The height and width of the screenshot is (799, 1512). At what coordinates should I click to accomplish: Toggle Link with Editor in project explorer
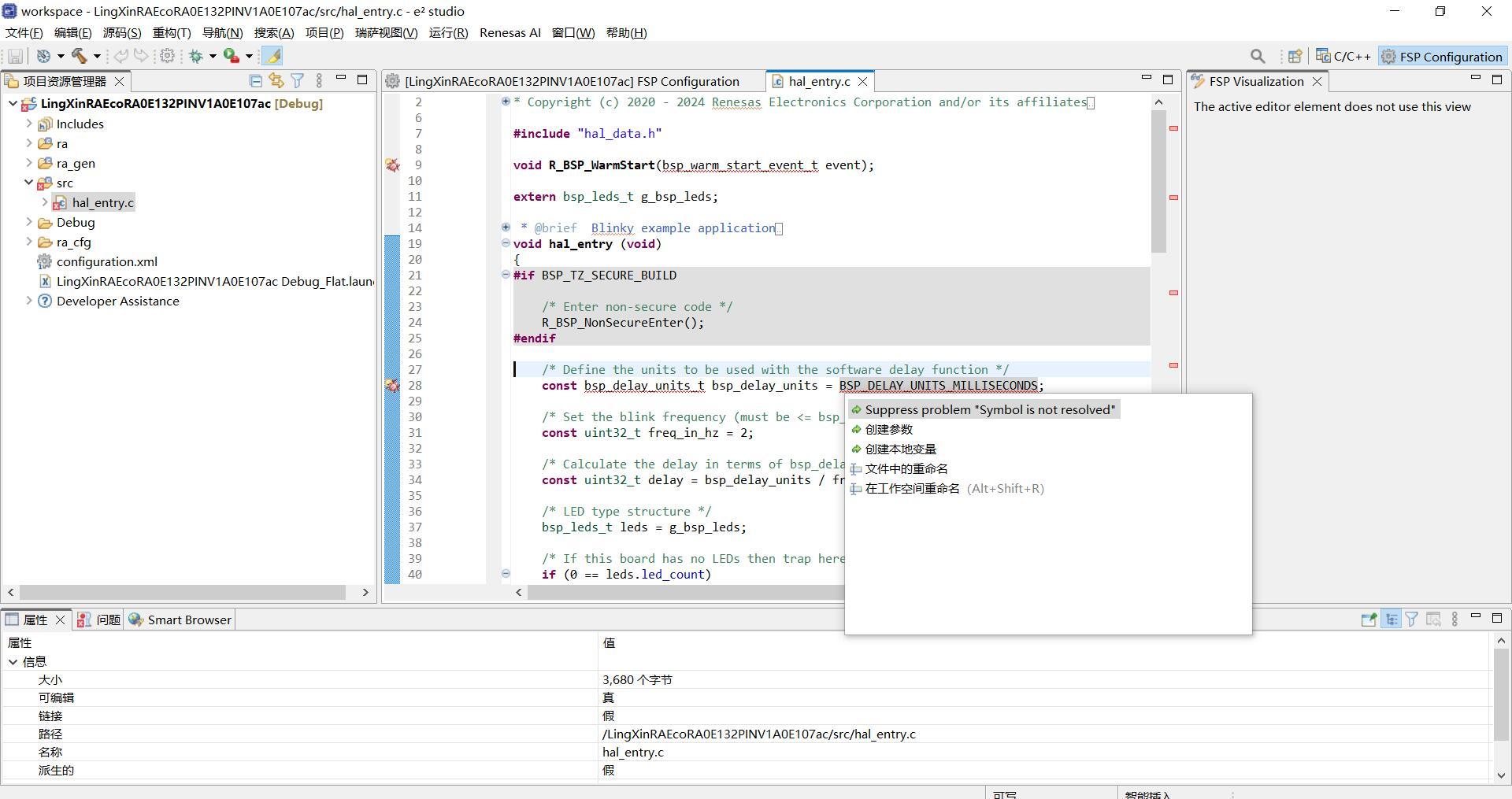[x=276, y=81]
